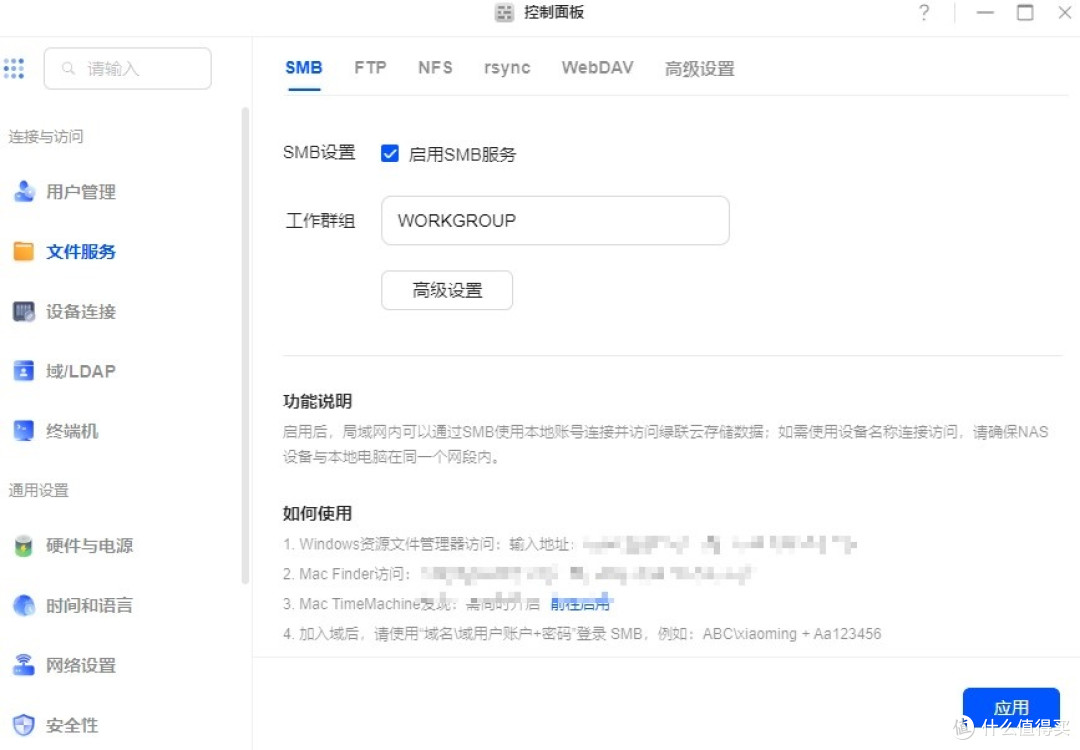Click the terminal icon
1080x750 pixels.
coord(24,431)
